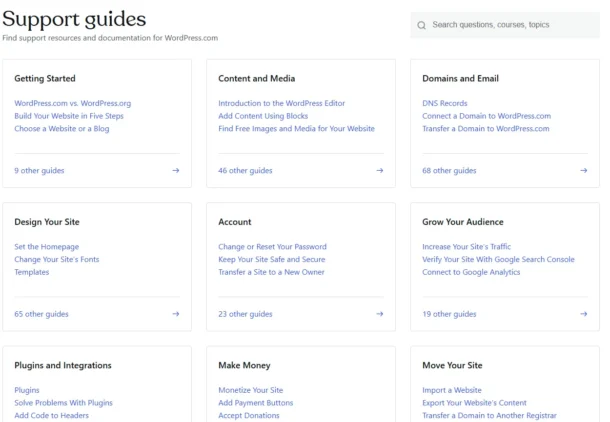The height and width of the screenshot is (422, 610).
Task: Click the Content and Media heading
Action: pyautogui.click(x=257, y=79)
